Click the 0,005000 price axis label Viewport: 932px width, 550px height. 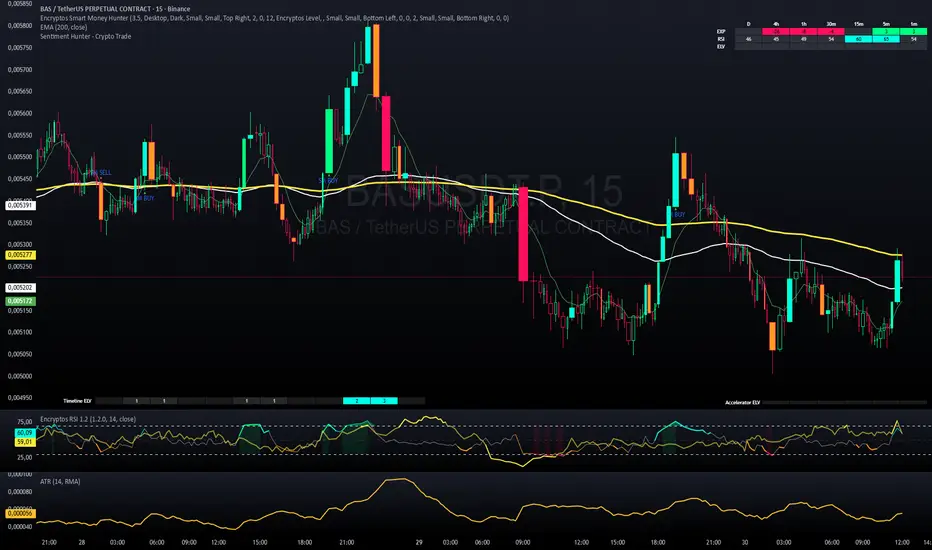pyautogui.click(x=20, y=376)
